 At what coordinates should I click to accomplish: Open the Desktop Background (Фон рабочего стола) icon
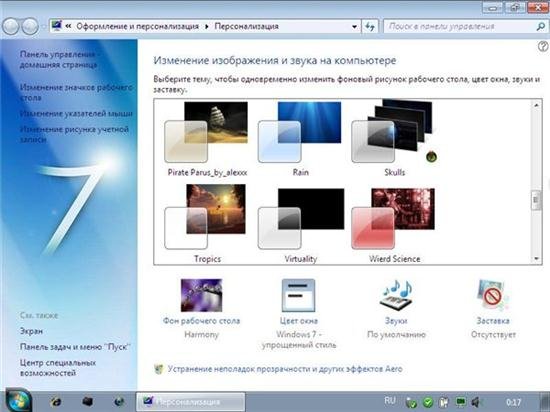tap(201, 295)
